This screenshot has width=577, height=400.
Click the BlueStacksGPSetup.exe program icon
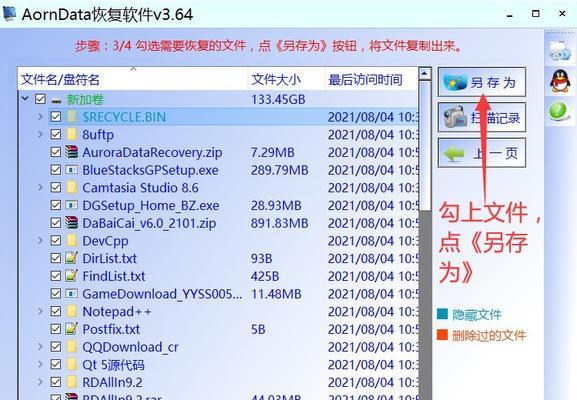(x=71, y=170)
